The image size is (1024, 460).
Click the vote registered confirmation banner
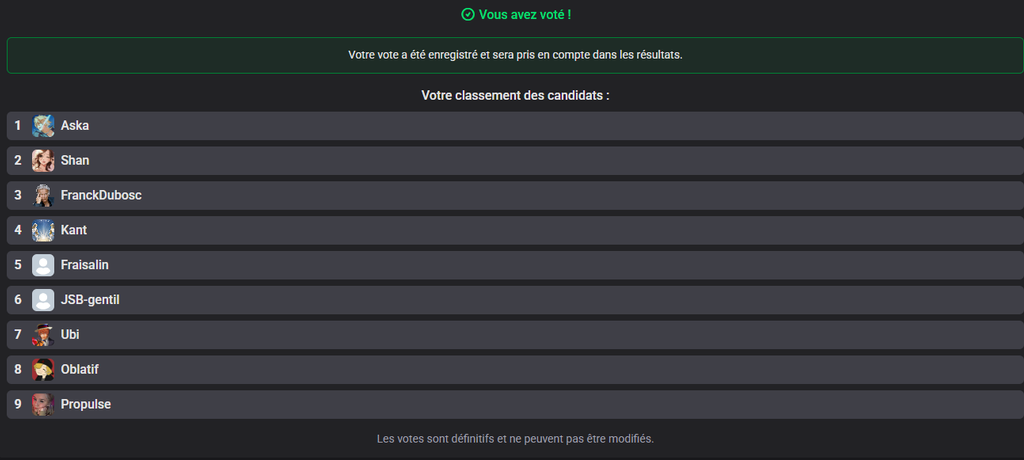[515, 55]
